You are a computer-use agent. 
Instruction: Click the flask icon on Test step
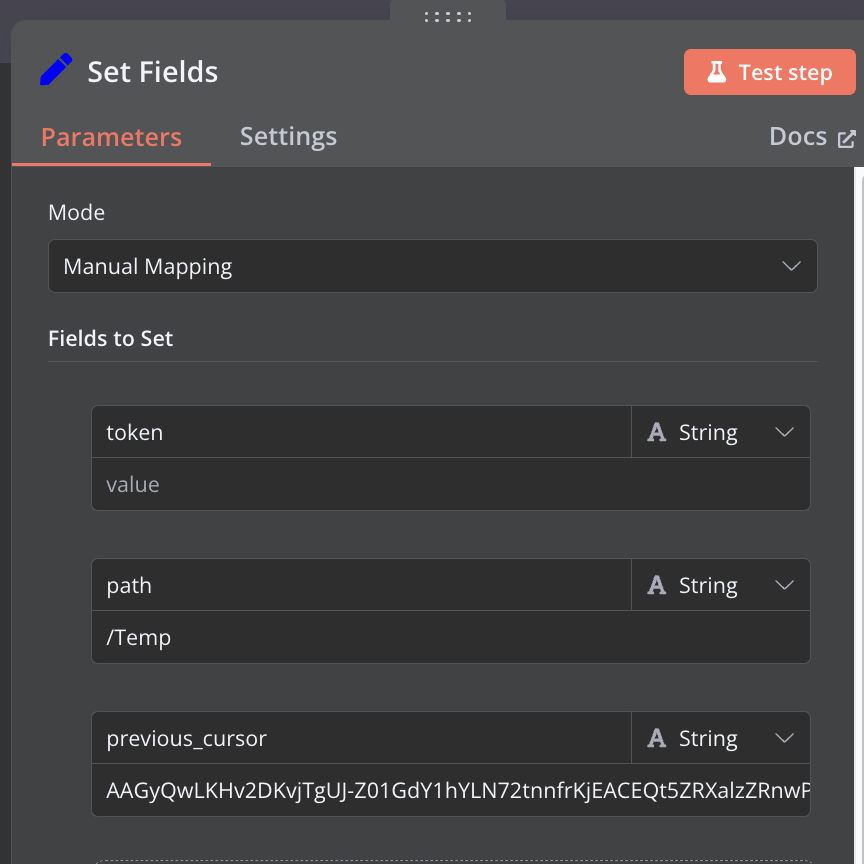pyautogui.click(x=716, y=72)
